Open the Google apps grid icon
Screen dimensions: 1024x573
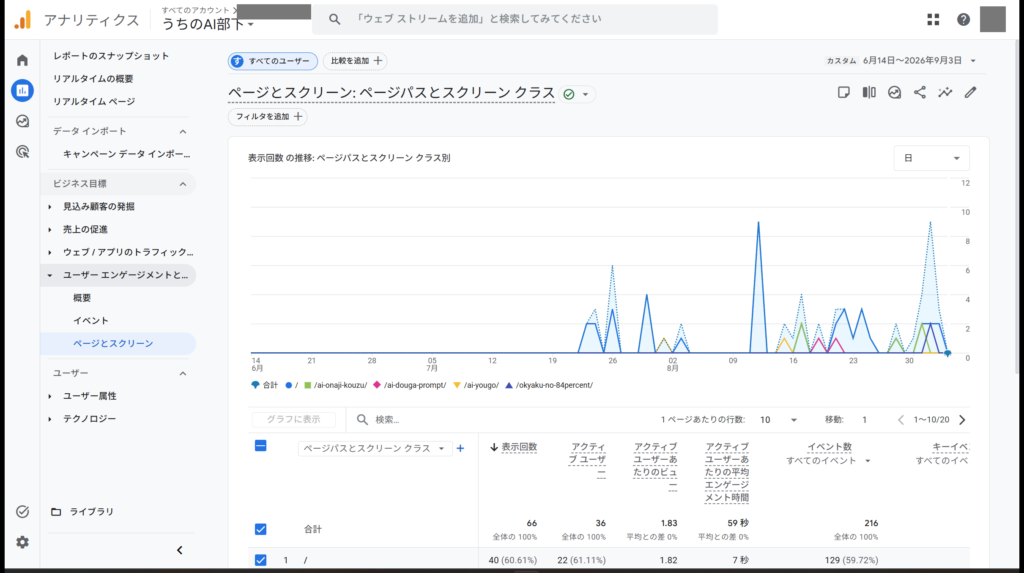(x=933, y=20)
